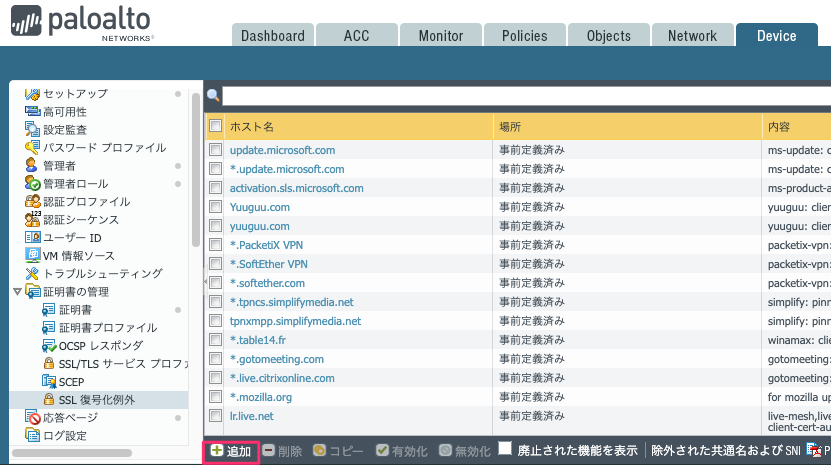This screenshot has width=831, height=465.
Task: Click the 証明書 certificate icon
Action: point(48,309)
